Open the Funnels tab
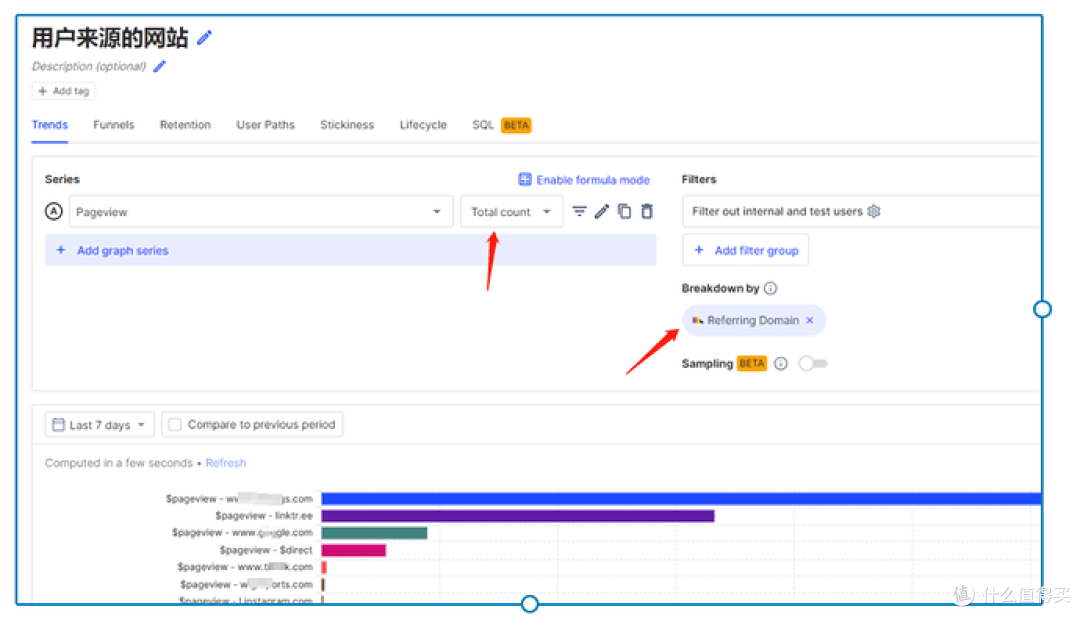 point(114,125)
